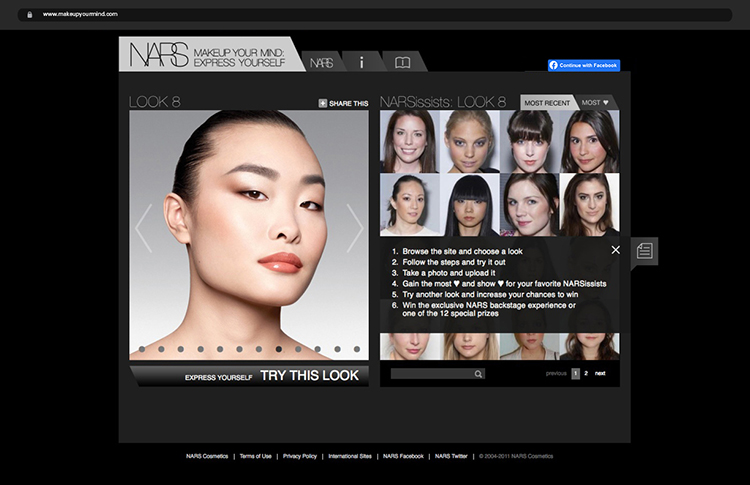Click the search magnifier icon
Image resolution: width=750 pixels, height=485 pixels.
pos(479,374)
